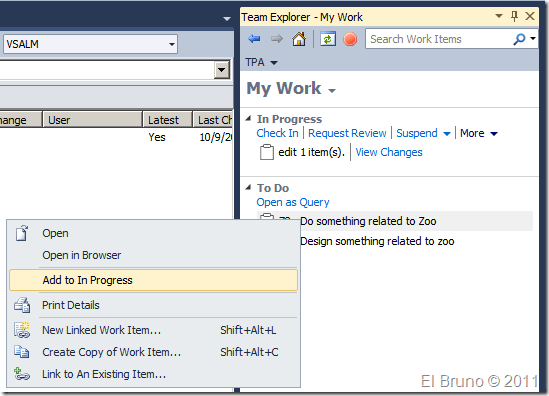
Task: Choose Open in Browser from the context menu
Action: coord(153,255)
